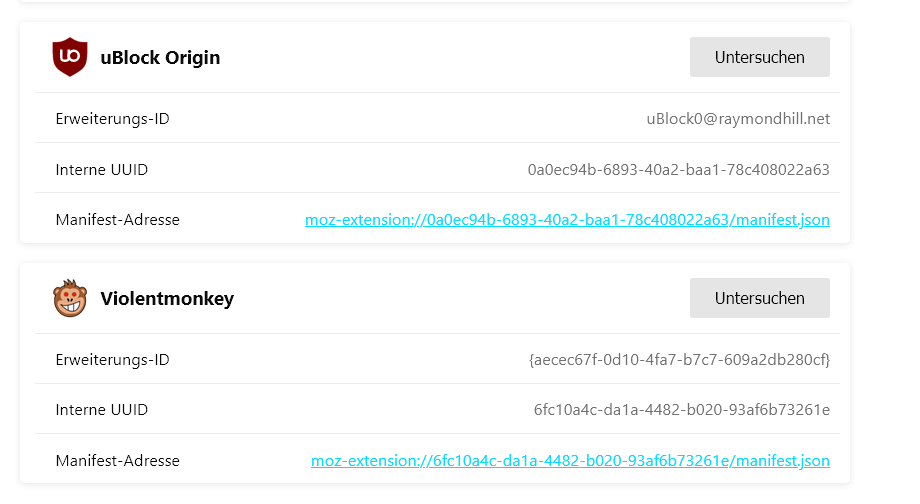
Task: Click the uBlock Origin extension name
Action: (160, 58)
